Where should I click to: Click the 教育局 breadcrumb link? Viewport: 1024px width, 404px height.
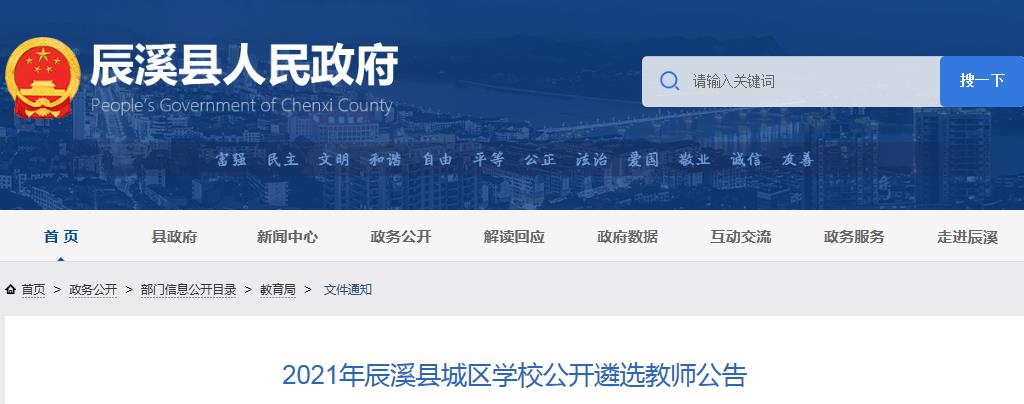[x=278, y=290]
